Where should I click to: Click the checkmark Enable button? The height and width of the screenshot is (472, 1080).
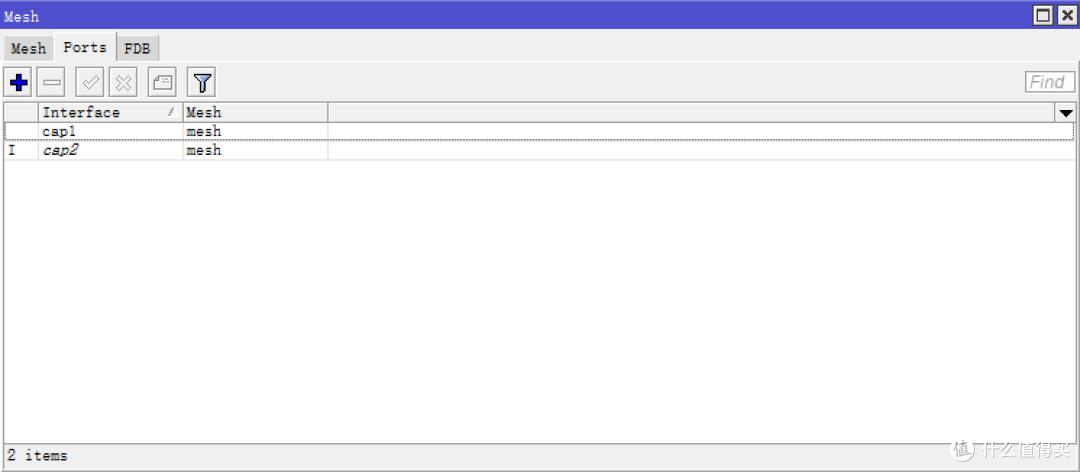90,83
